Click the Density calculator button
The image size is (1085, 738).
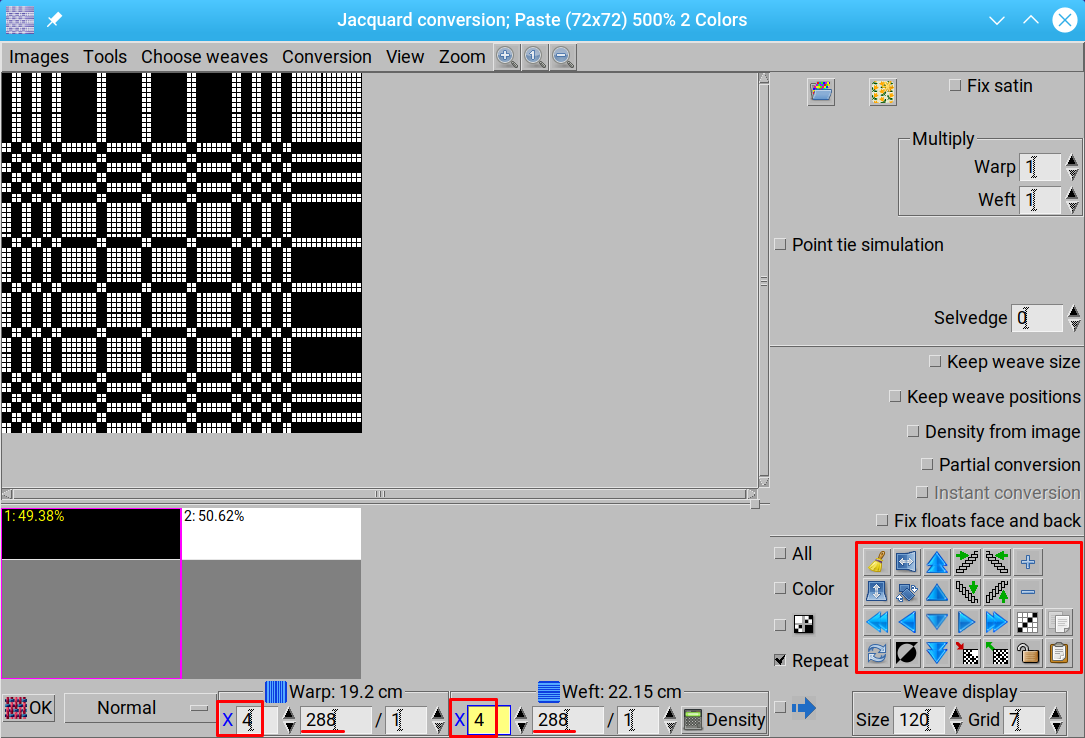point(724,720)
